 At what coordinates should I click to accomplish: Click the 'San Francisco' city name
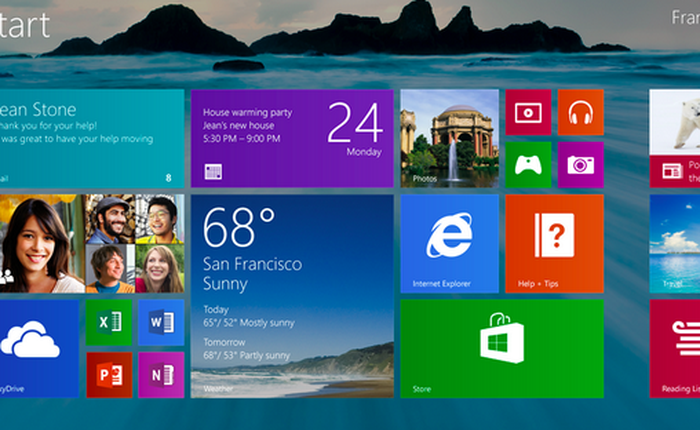[252, 264]
